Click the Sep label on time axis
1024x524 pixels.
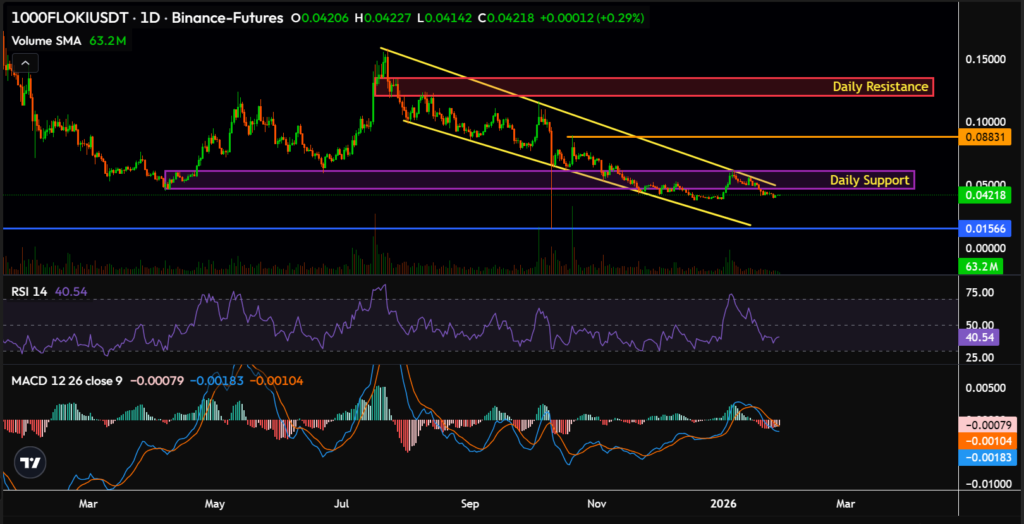coord(470,504)
